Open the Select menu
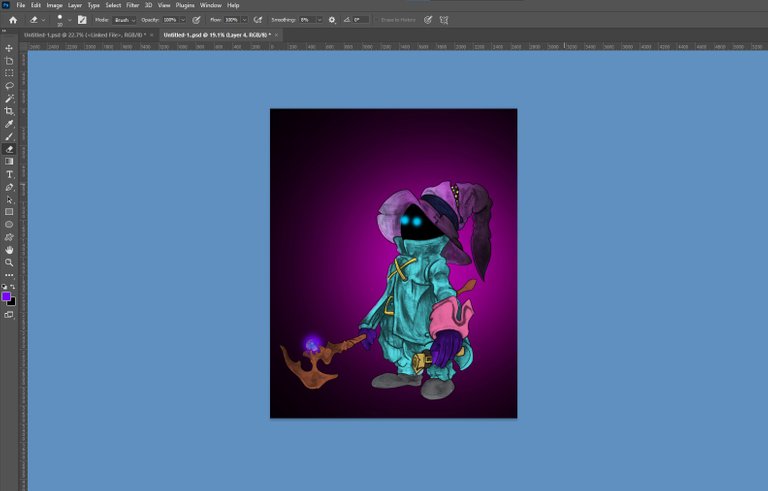 point(113,5)
